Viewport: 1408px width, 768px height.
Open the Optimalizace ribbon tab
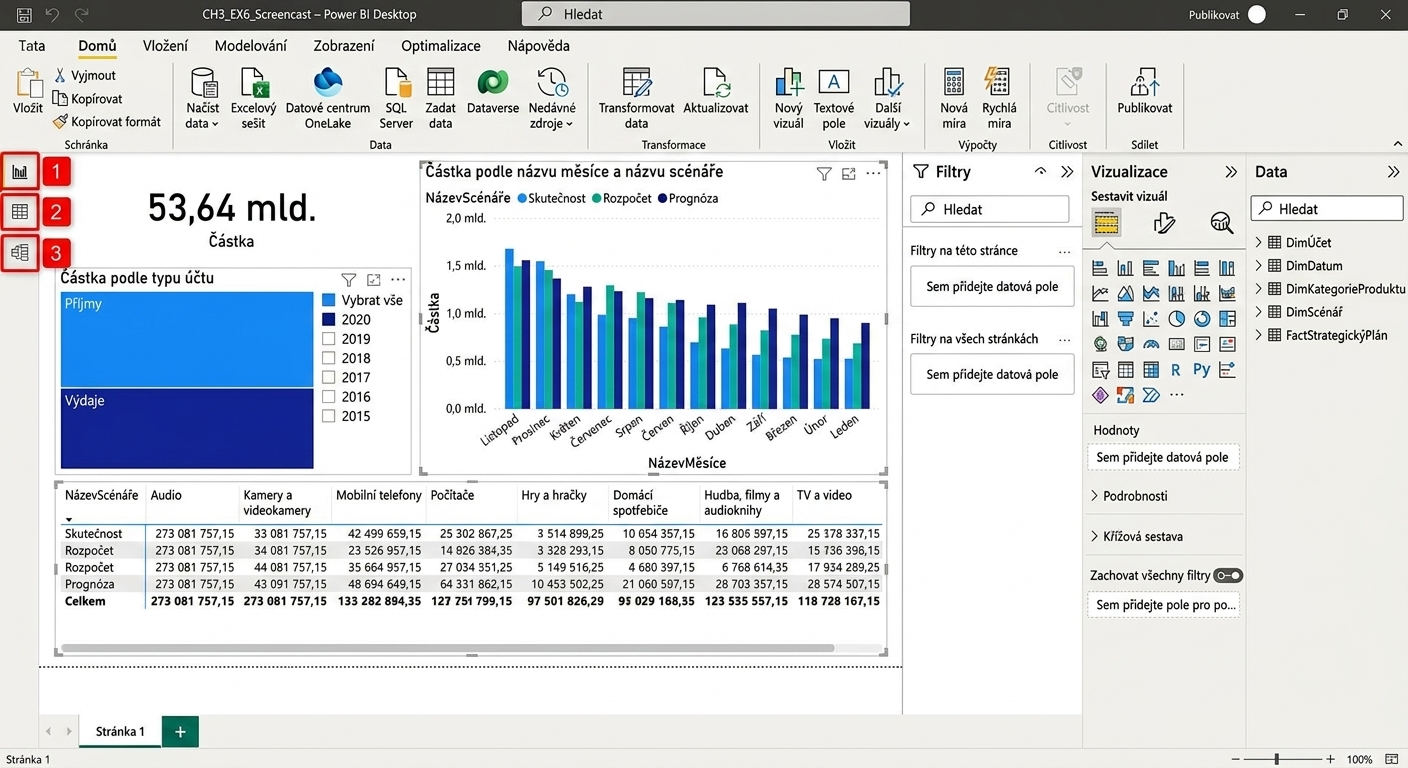coord(441,46)
